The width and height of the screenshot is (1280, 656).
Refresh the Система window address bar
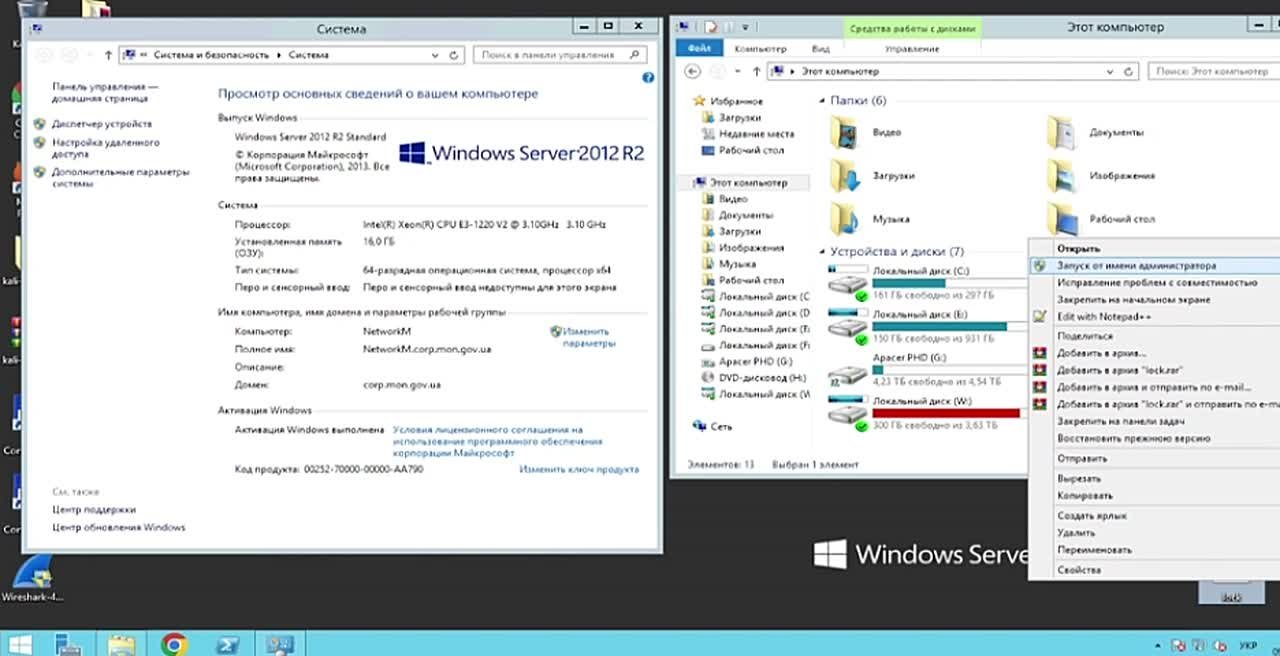pos(455,55)
